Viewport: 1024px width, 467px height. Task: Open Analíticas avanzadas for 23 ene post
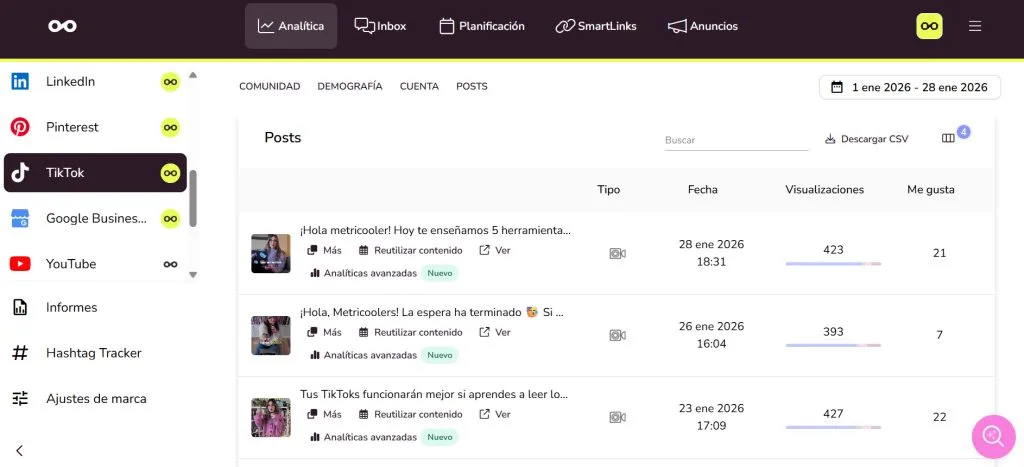(363, 437)
